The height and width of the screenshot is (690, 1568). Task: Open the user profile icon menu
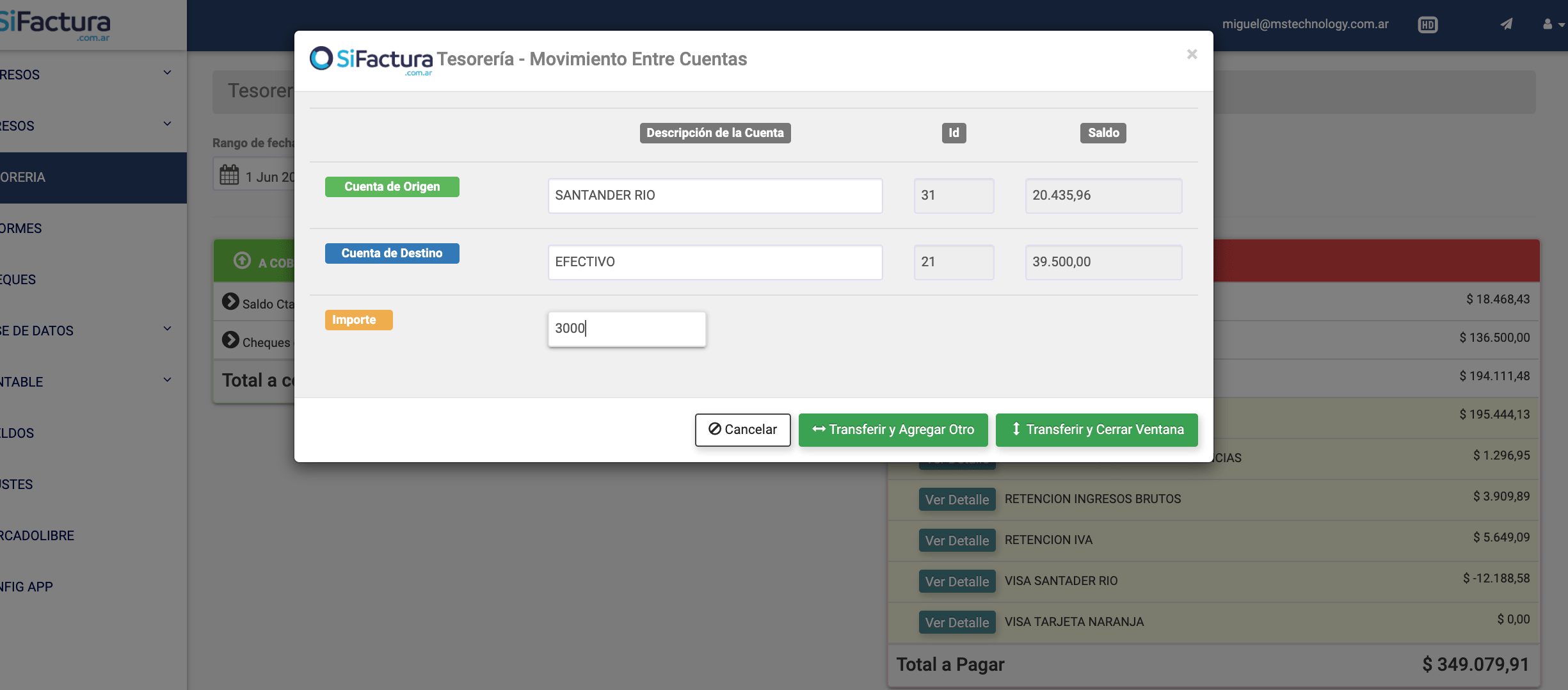tap(1551, 24)
